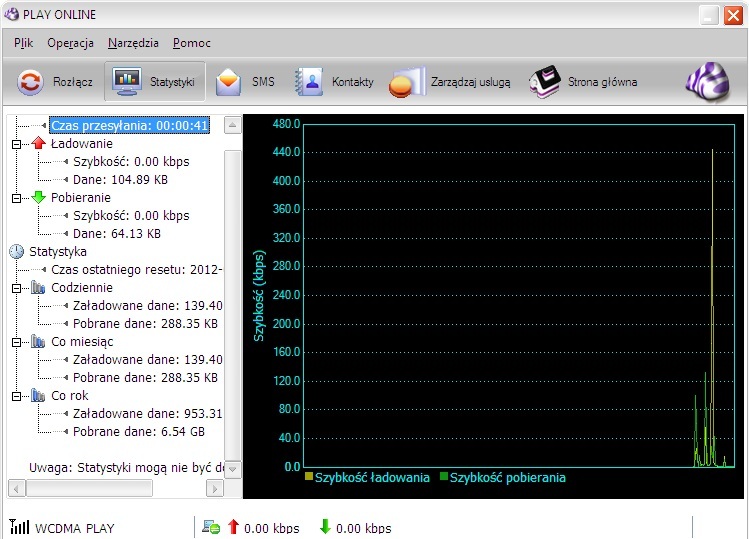
Task: Select Załadowane dane: 953.31 row
Action: pos(148,414)
